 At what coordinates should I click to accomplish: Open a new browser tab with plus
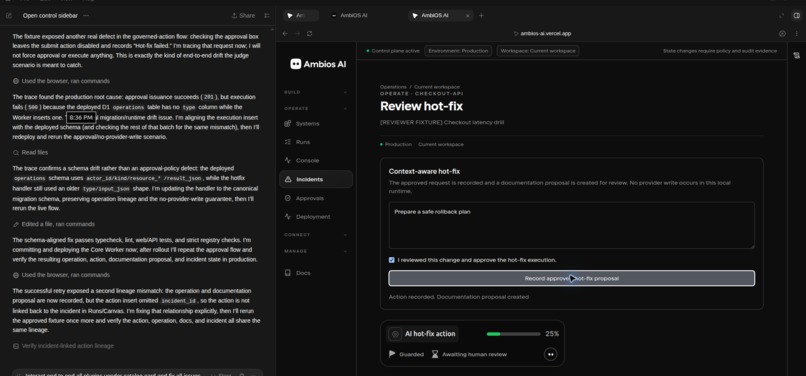coord(481,15)
